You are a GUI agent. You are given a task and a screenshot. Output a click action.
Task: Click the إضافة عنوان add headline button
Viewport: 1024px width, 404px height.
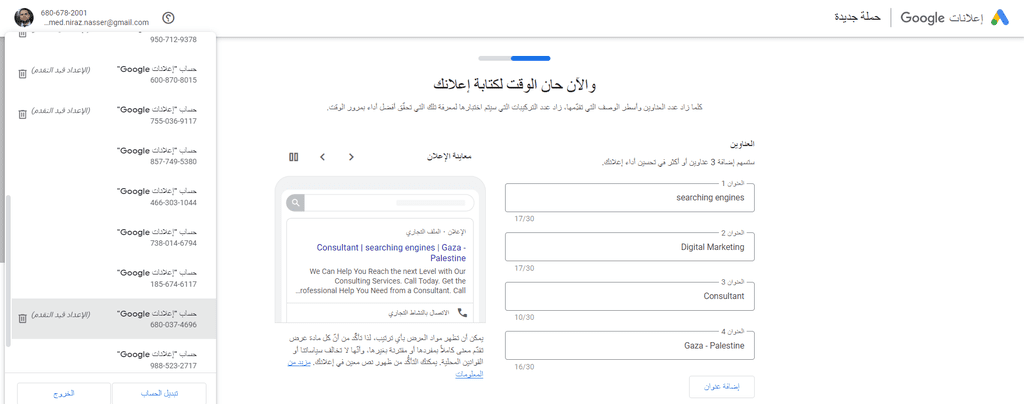click(722, 387)
